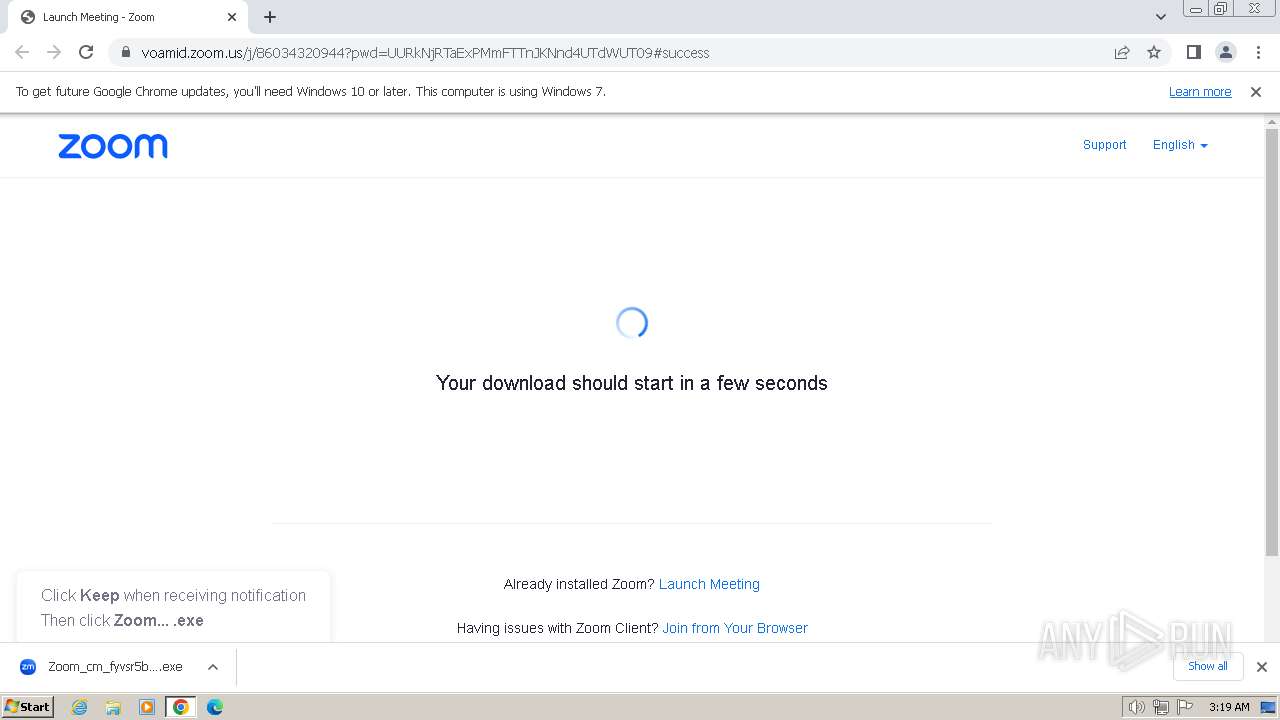Open the Windows Start menu
This screenshot has height=720, width=1280.
28,707
